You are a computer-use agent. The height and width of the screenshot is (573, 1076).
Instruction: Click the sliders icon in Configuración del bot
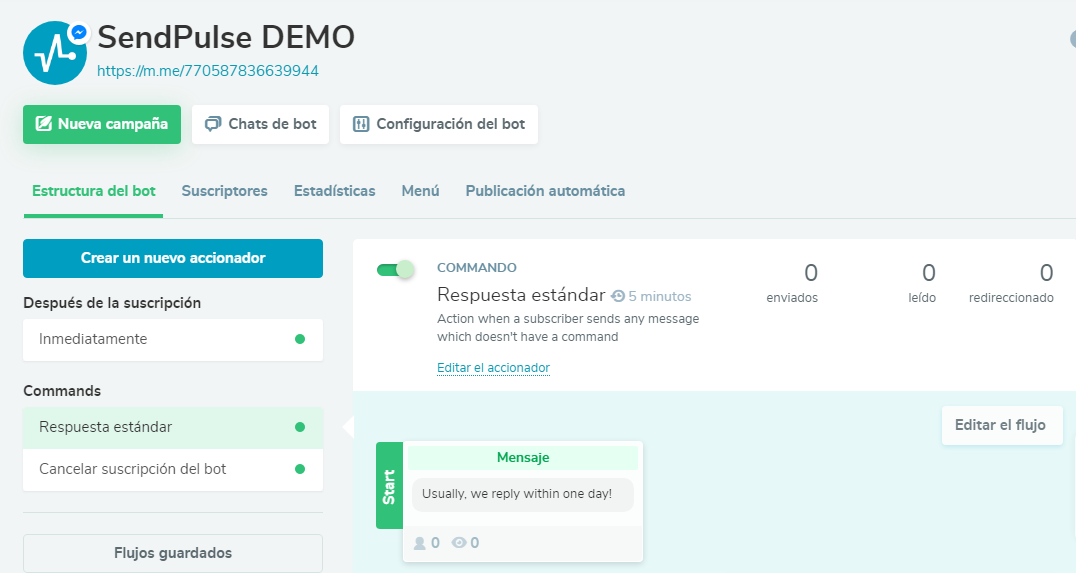(x=361, y=124)
